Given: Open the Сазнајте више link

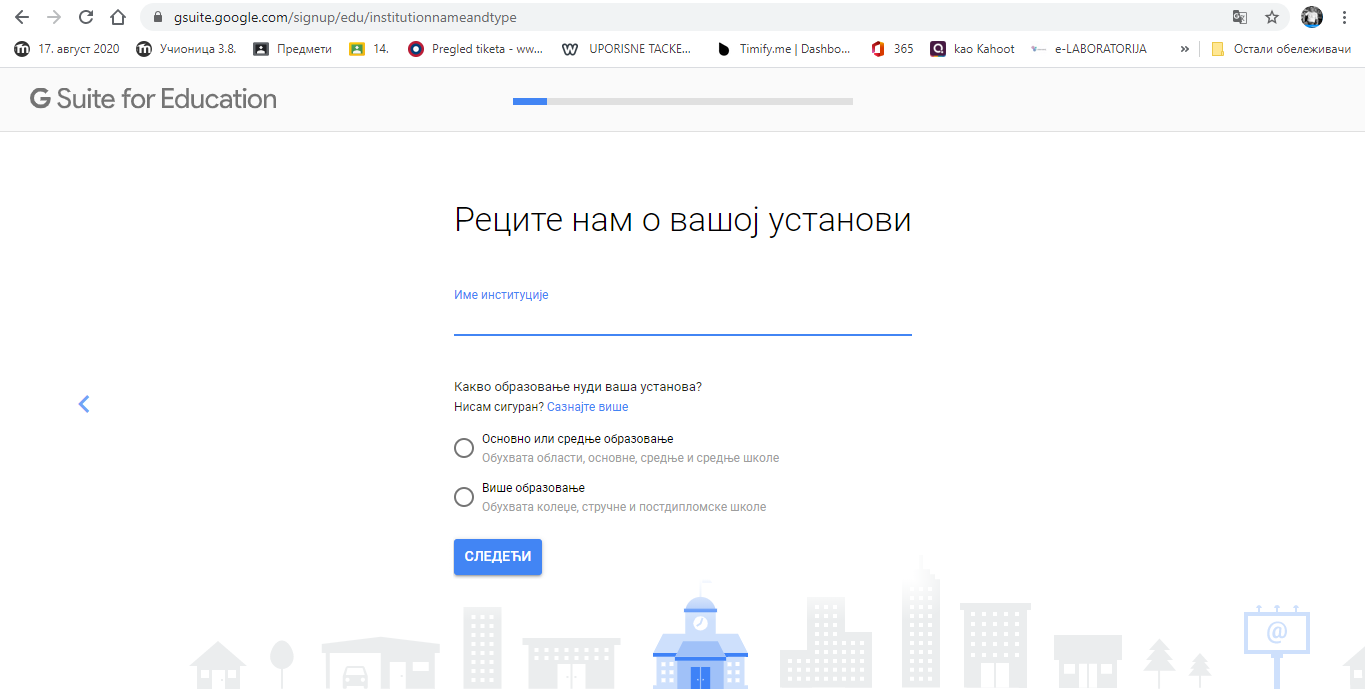Looking at the screenshot, I should point(587,407).
